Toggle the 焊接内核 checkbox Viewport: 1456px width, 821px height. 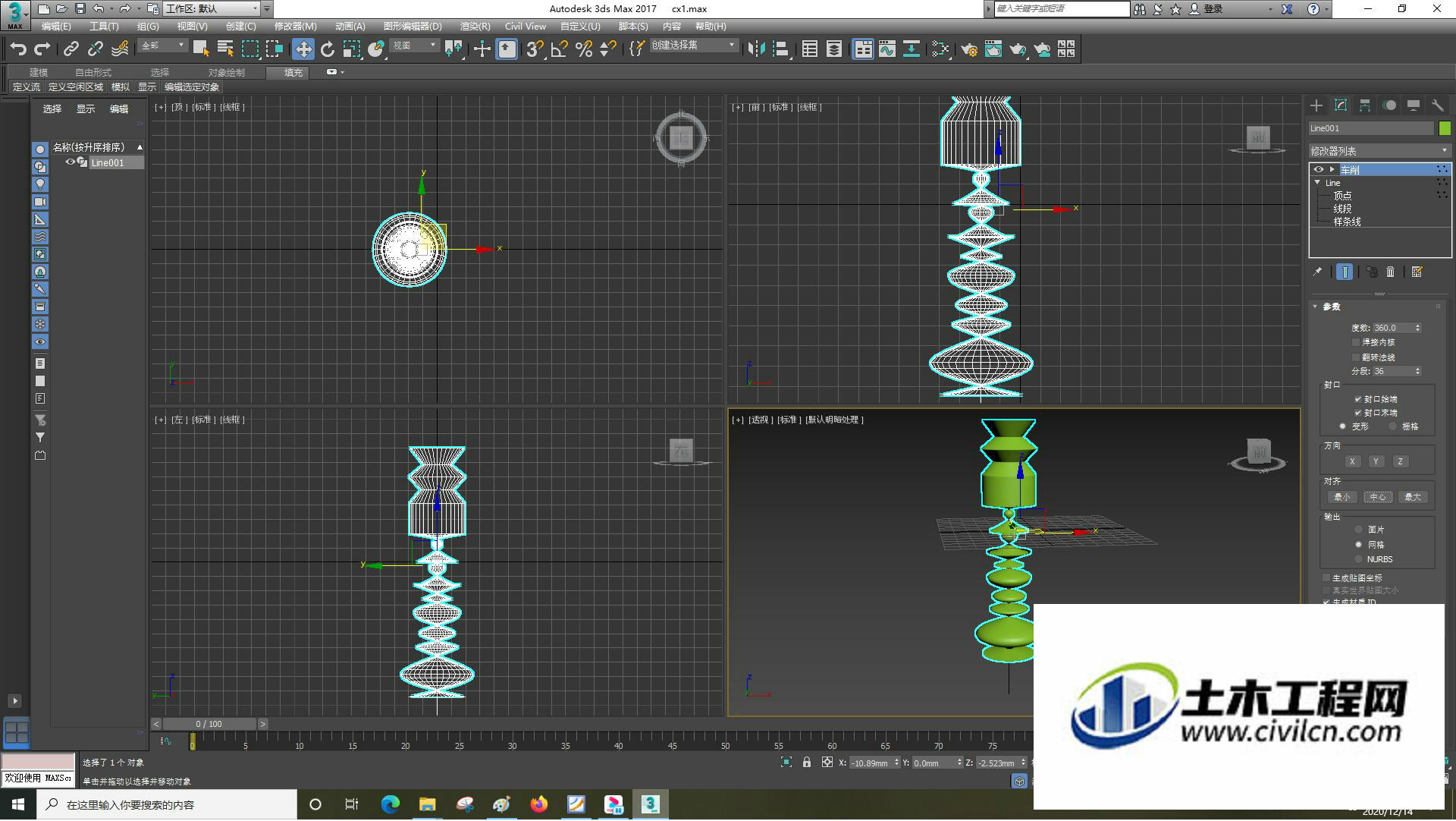(x=1356, y=342)
